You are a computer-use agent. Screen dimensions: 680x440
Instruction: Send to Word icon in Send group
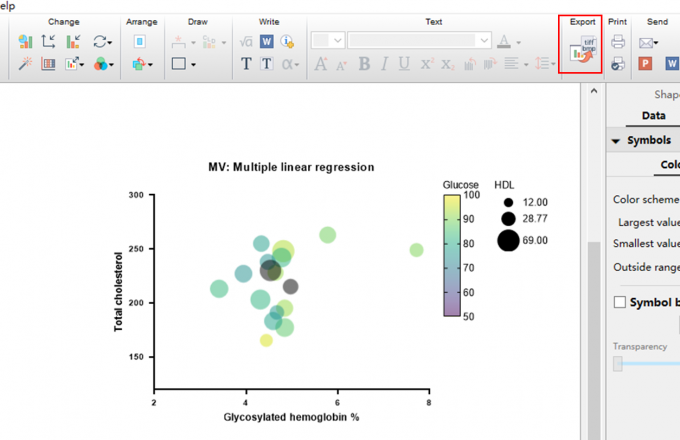point(672,64)
